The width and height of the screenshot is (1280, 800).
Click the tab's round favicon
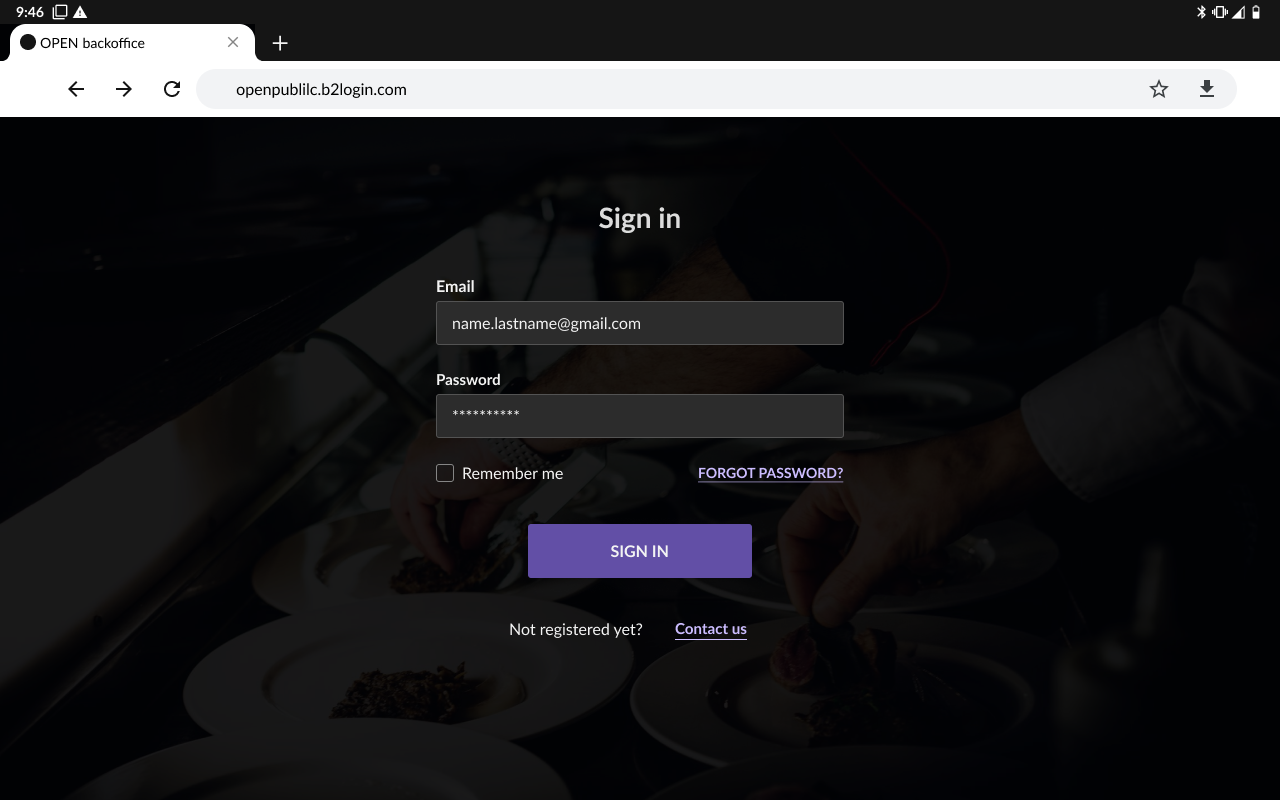coord(28,42)
